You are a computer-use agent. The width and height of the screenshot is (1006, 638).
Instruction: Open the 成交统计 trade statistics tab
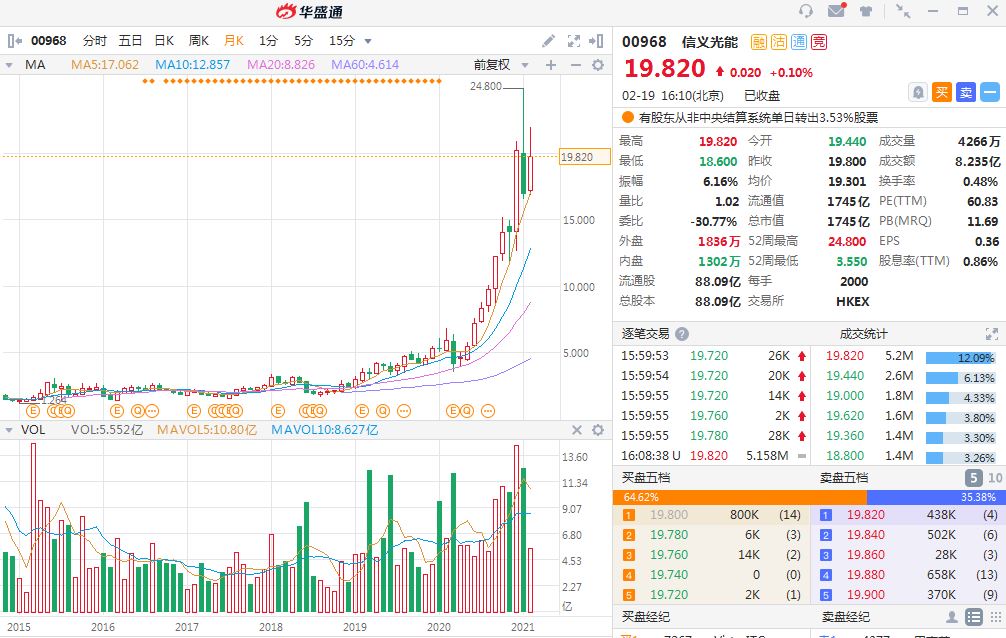[864, 334]
